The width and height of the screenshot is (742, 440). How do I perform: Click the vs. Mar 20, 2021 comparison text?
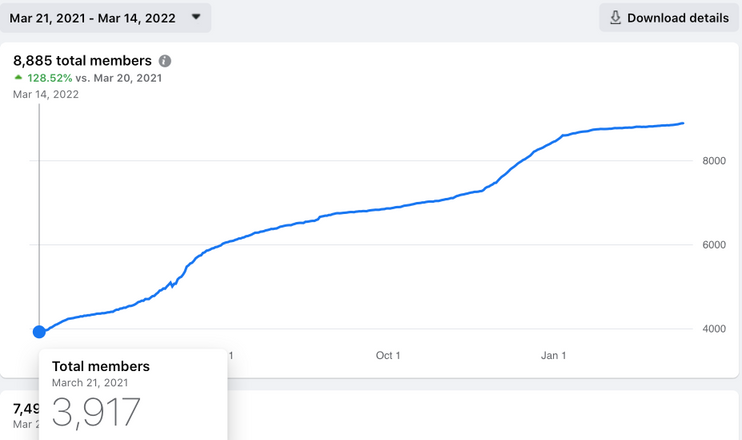[x=119, y=77]
